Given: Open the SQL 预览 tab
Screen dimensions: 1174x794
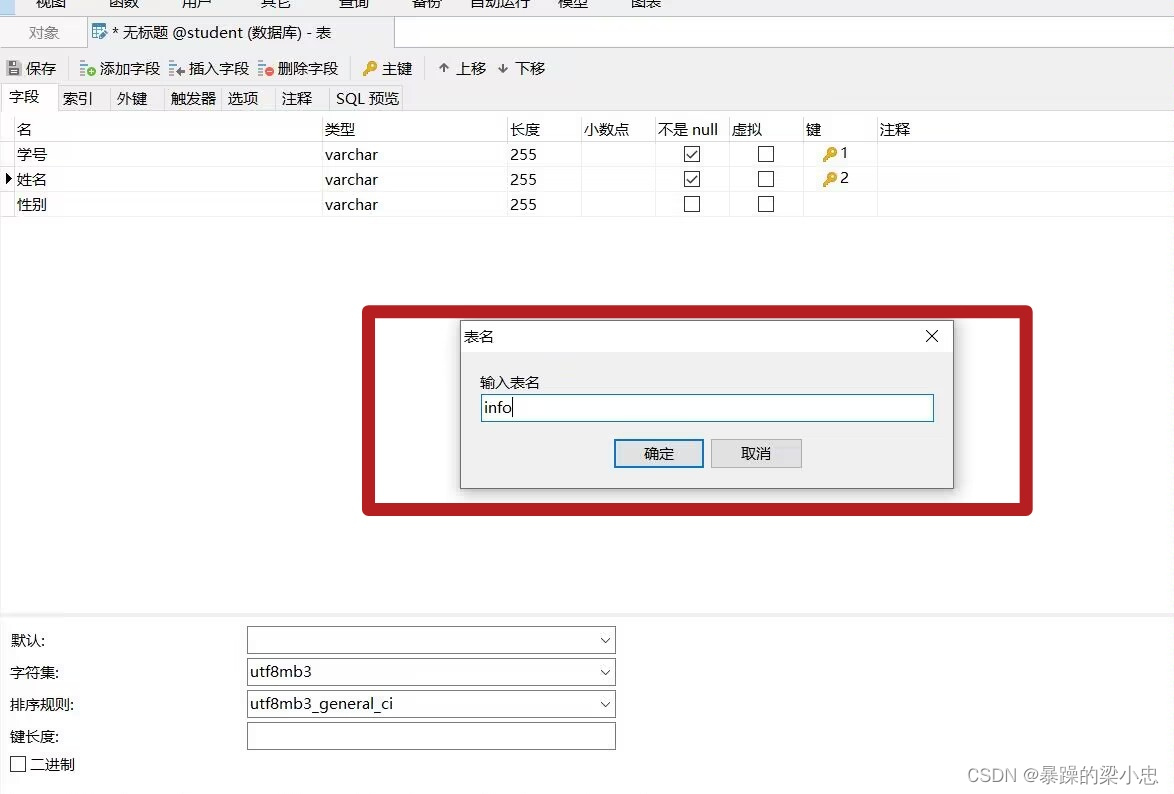Looking at the screenshot, I should pyautogui.click(x=365, y=98).
